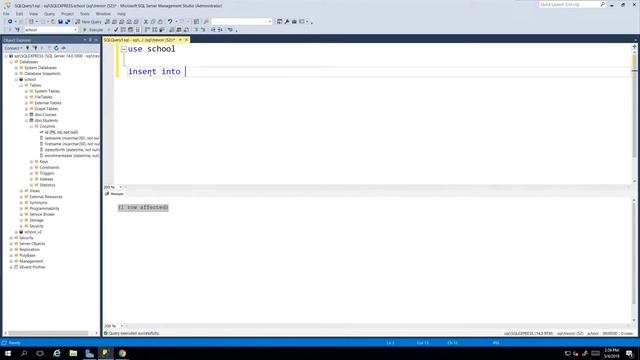The width and height of the screenshot is (640, 360).
Task: Open Chrome from the taskbar
Action: [122, 353]
